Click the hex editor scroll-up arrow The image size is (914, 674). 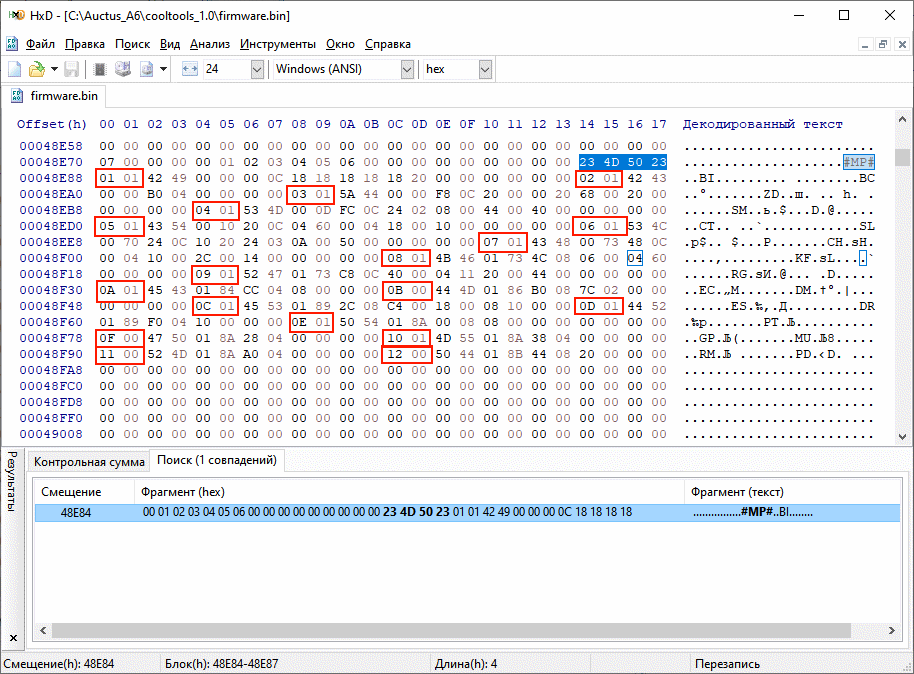click(902, 120)
